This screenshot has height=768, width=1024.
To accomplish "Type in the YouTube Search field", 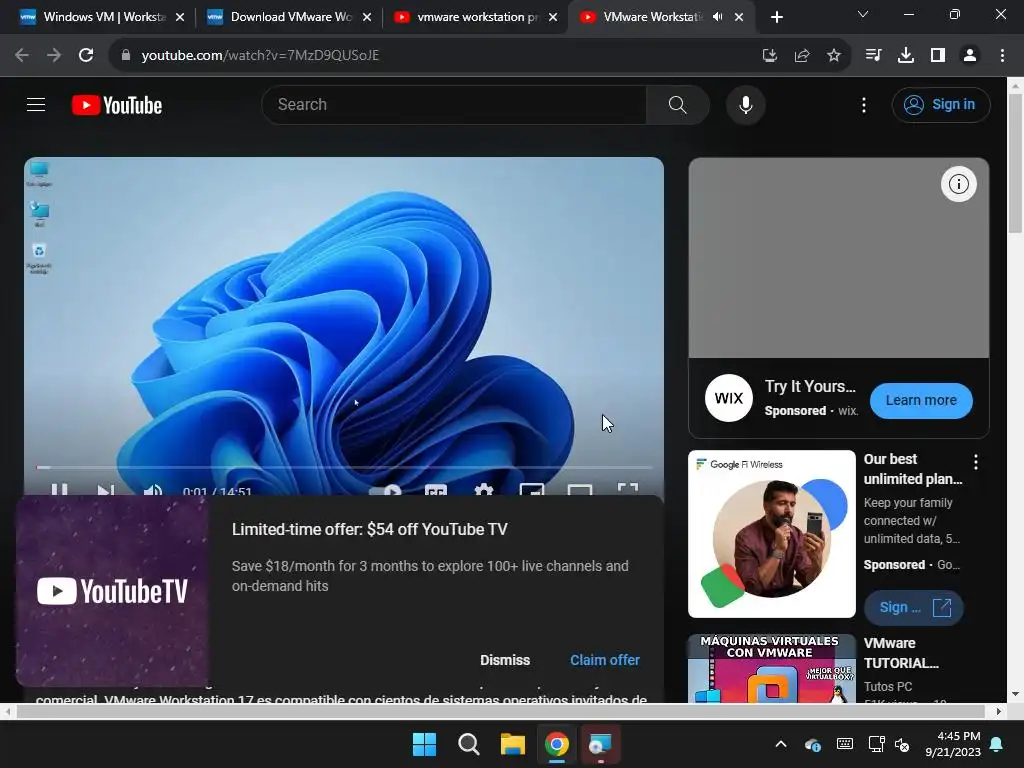I will pyautogui.click(x=455, y=104).
